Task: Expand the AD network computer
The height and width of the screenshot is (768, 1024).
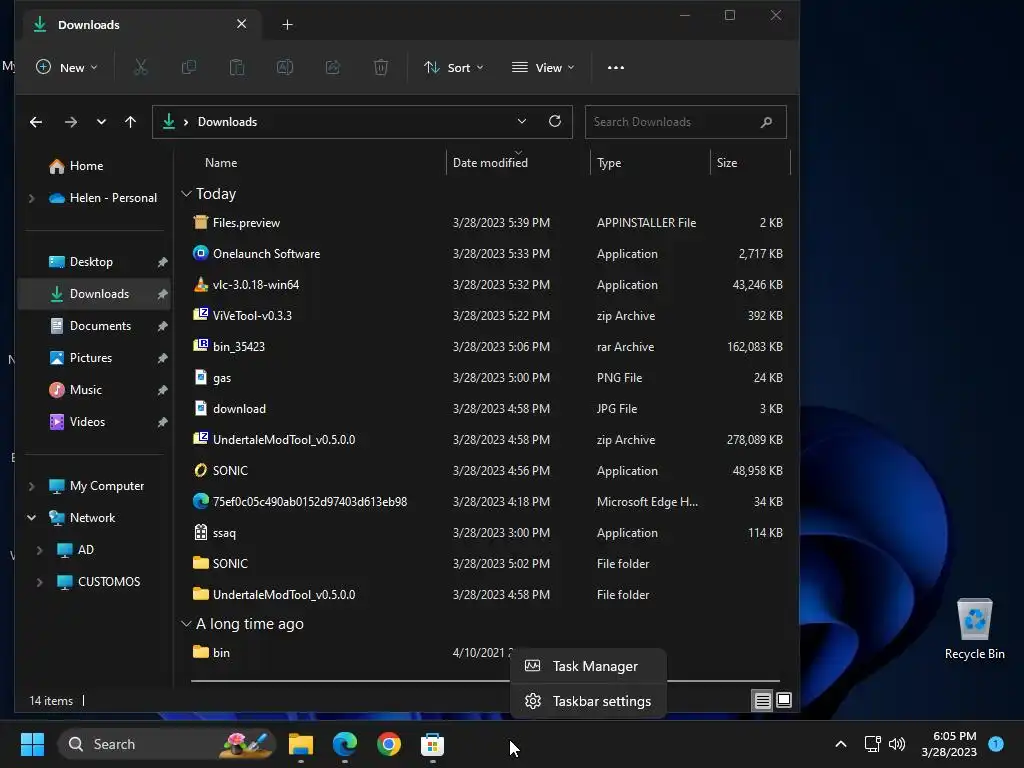Action: tap(39, 550)
